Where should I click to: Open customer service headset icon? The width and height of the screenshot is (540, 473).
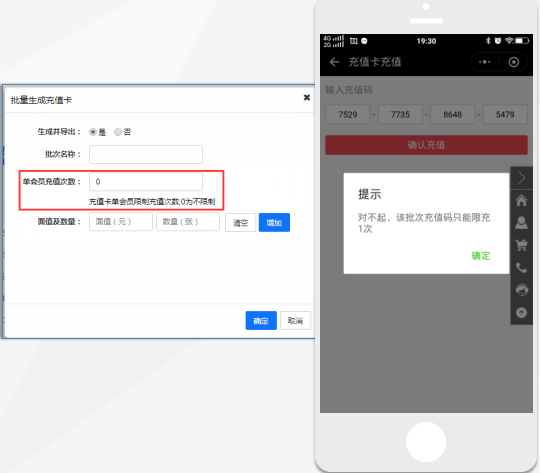pos(521,290)
